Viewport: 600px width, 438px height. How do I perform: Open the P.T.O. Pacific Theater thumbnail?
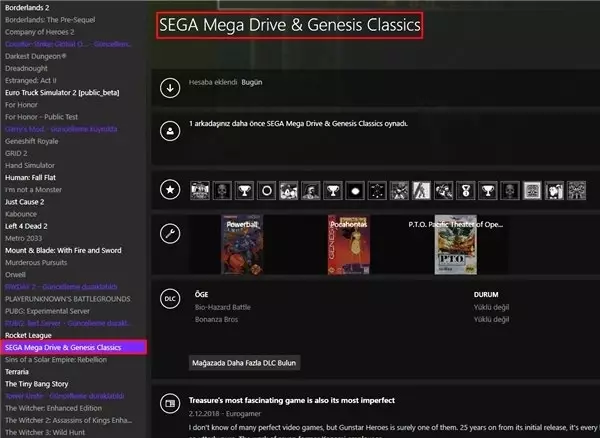[x=455, y=246]
